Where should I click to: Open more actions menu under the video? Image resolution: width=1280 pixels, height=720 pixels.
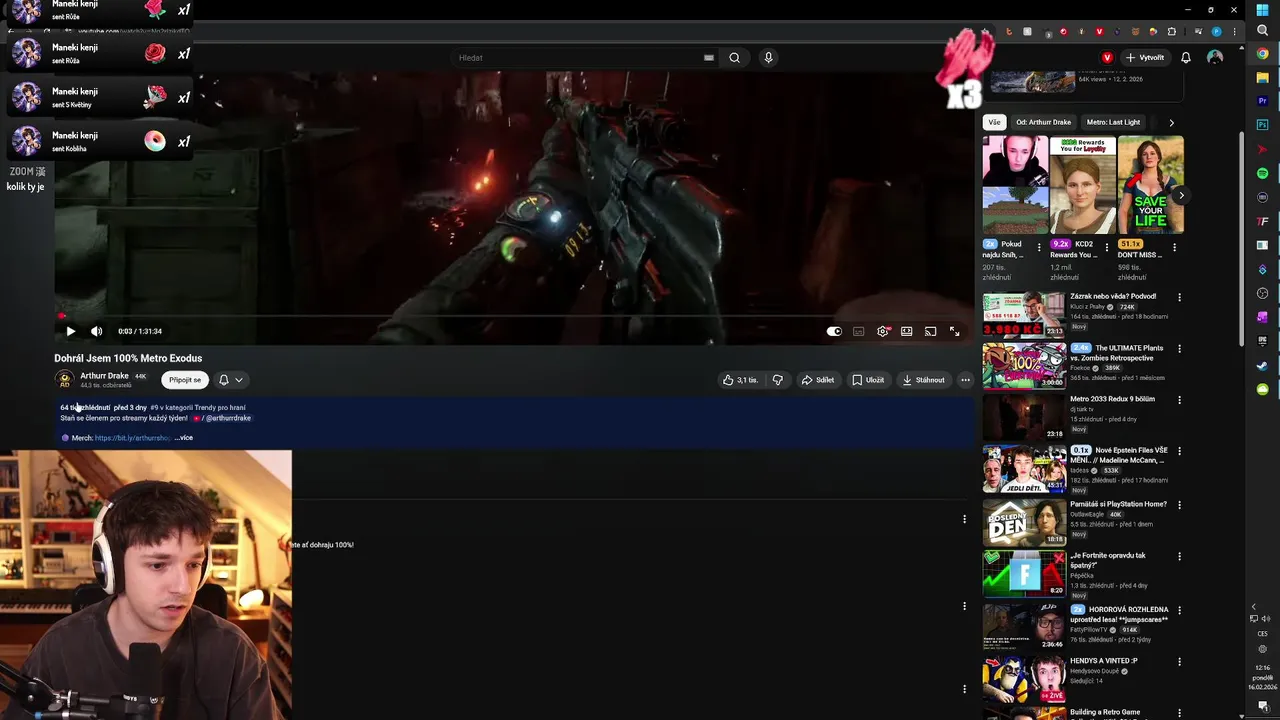point(965,380)
